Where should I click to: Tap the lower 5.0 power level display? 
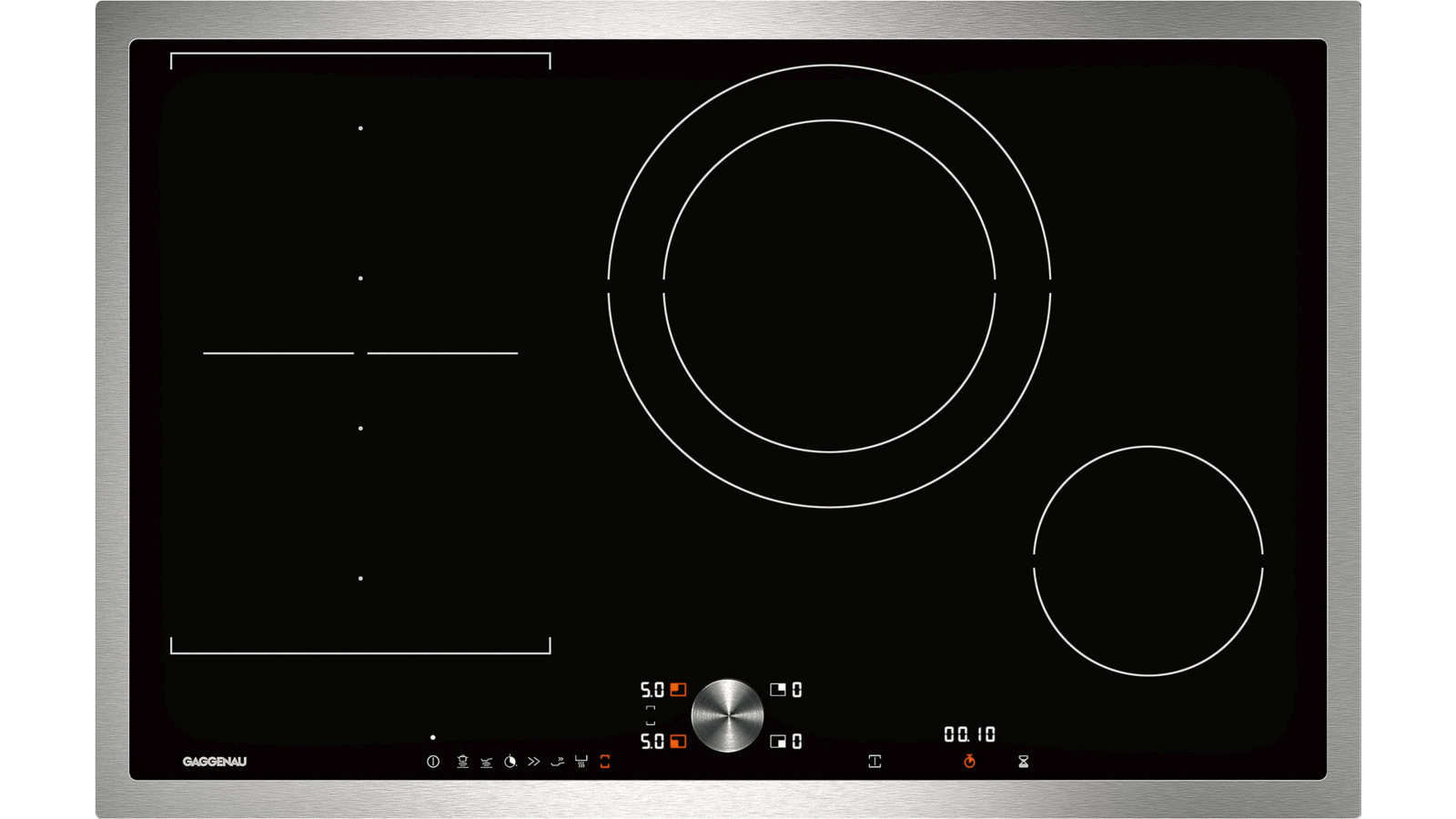click(x=652, y=742)
